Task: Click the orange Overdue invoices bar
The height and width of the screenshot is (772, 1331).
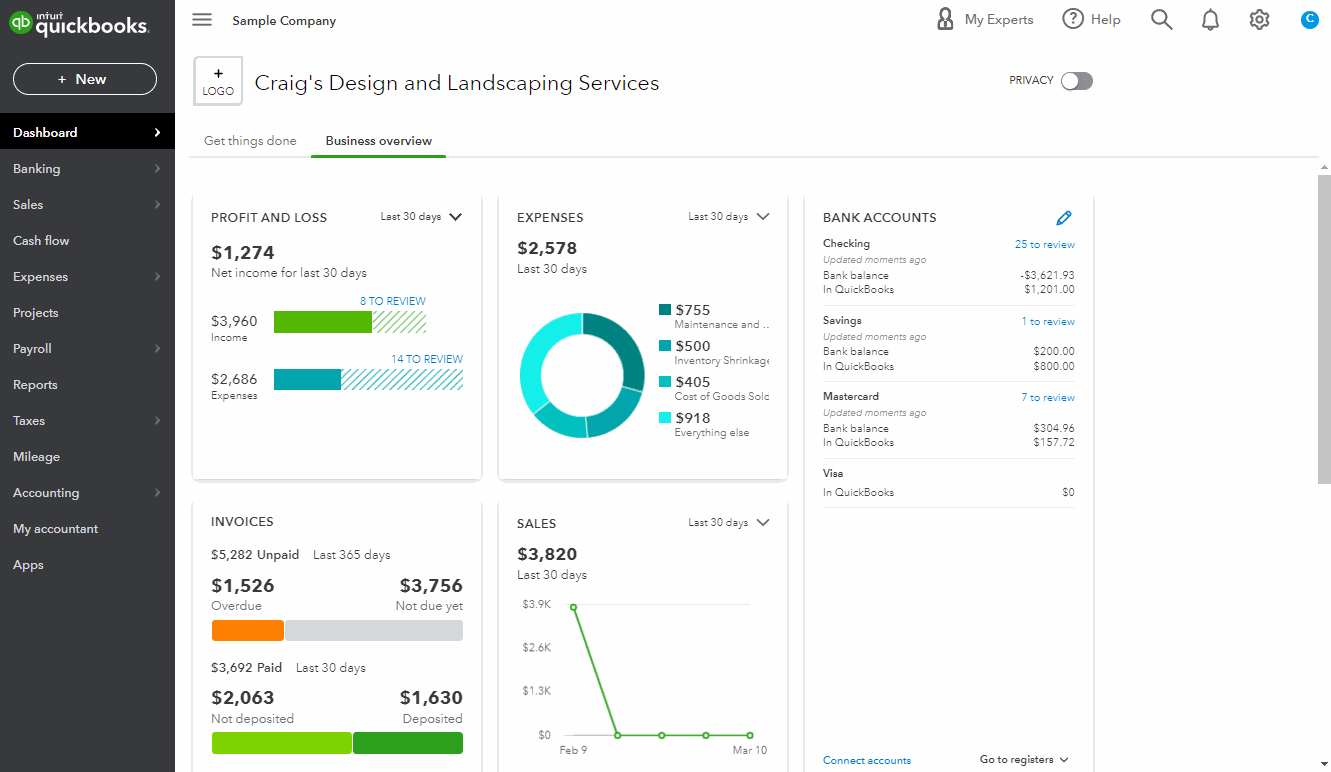Action: click(248, 630)
